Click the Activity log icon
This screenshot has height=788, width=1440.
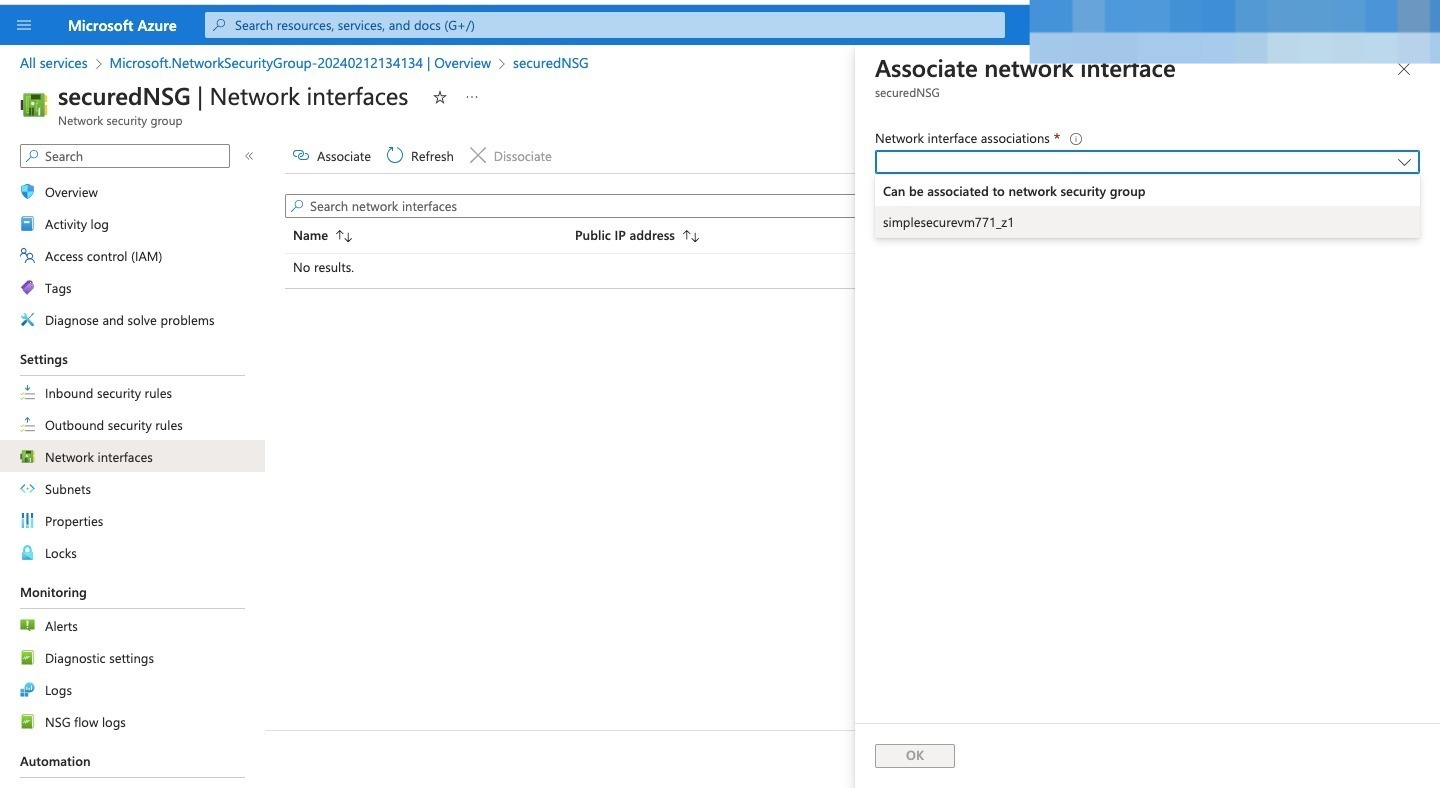point(28,224)
